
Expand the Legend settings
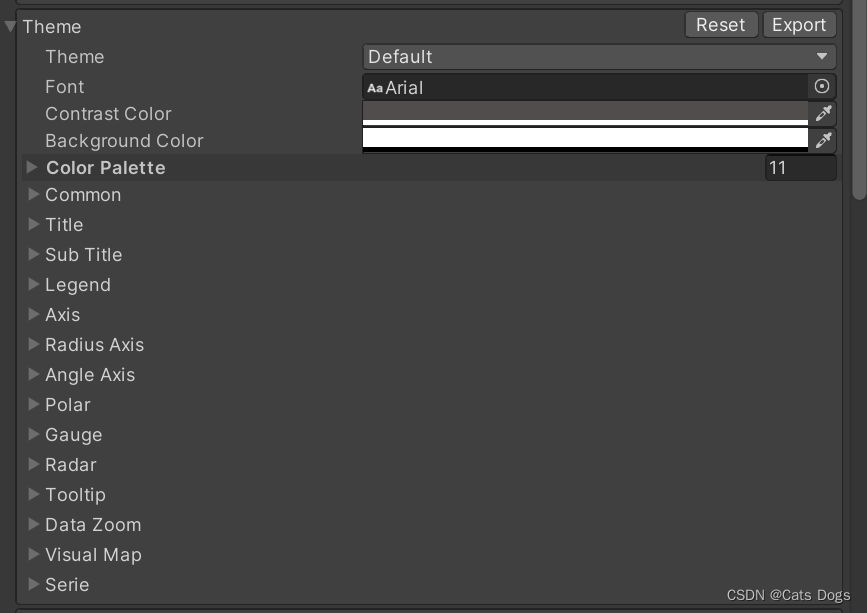tap(33, 285)
